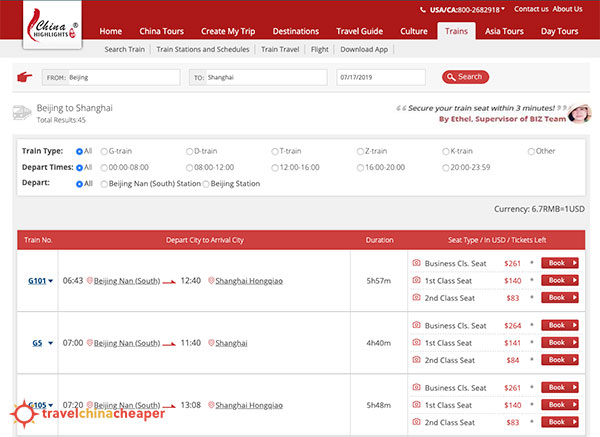This screenshot has height=437, width=600.
Task: Click Contact us link
Action: [531, 9]
